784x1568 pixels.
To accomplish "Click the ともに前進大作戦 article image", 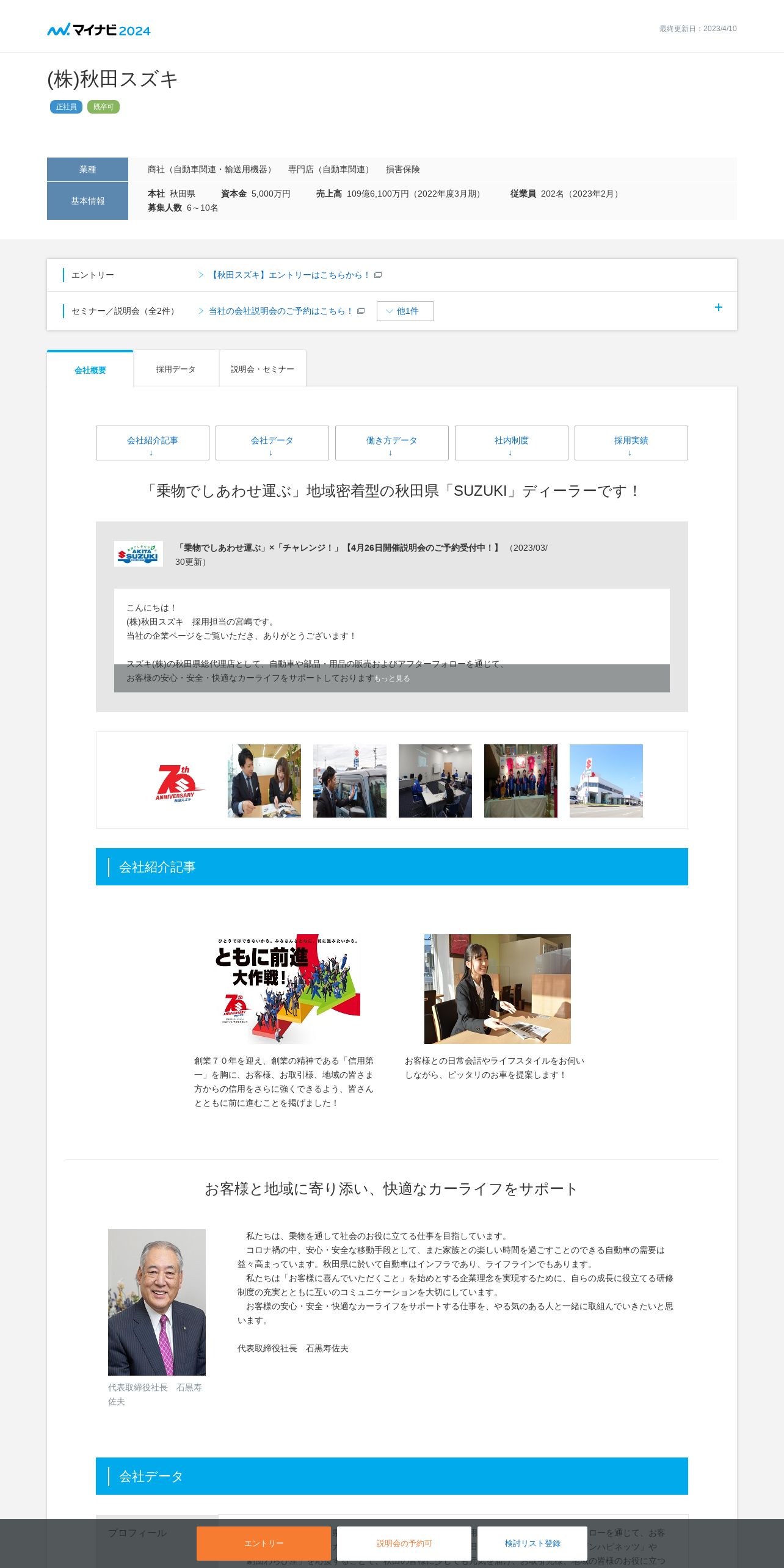I will 287,989.
